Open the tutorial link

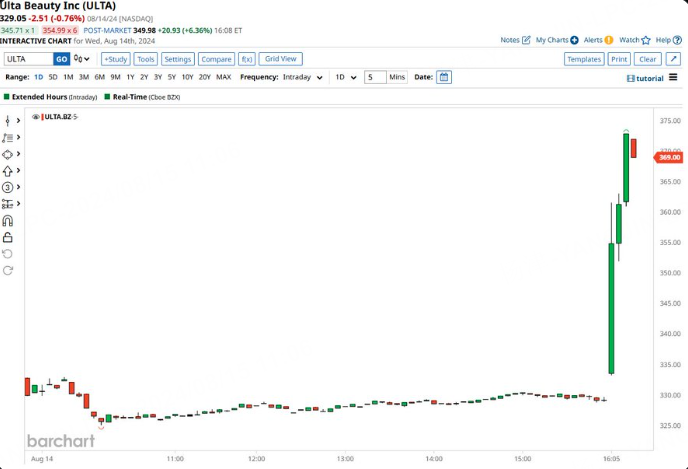tap(645, 78)
